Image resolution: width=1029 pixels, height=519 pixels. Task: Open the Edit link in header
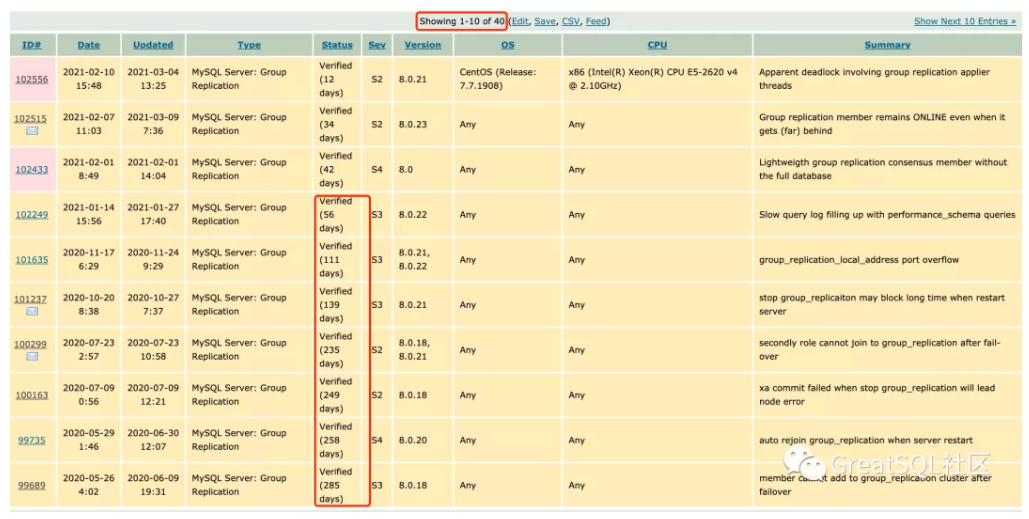tap(520, 21)
